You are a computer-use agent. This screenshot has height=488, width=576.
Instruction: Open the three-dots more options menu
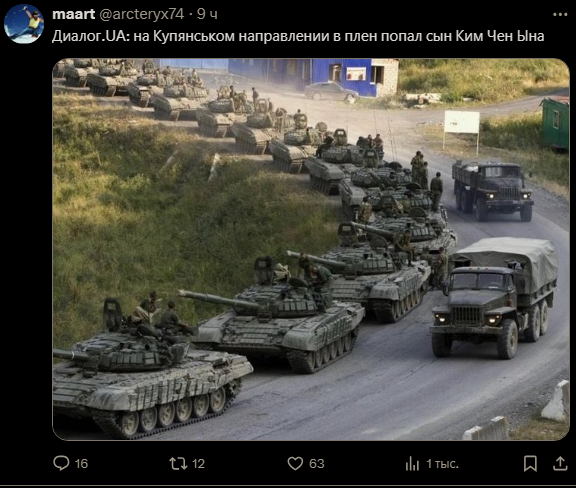pos(560,14)
